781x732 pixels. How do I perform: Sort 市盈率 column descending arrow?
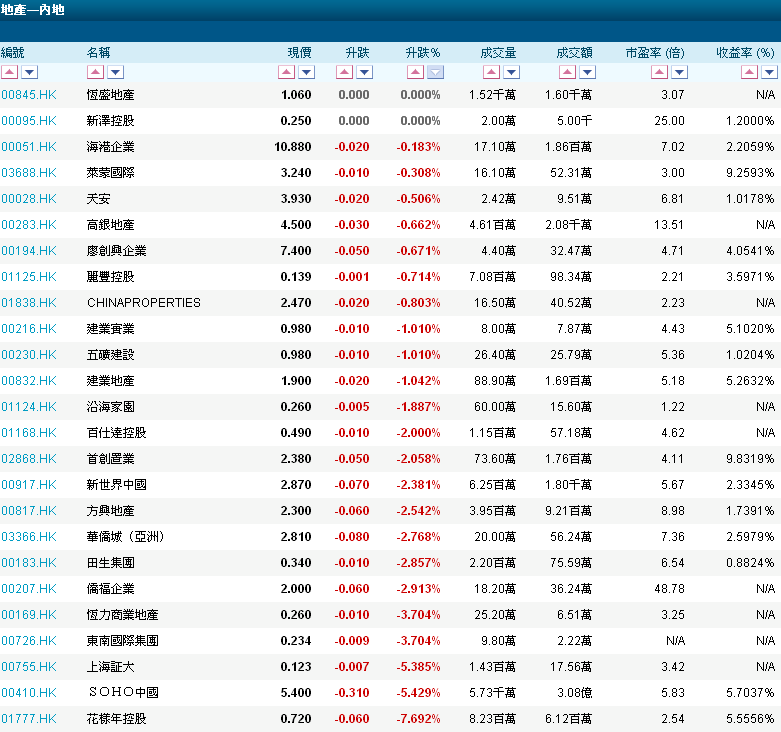pos(679,72)
